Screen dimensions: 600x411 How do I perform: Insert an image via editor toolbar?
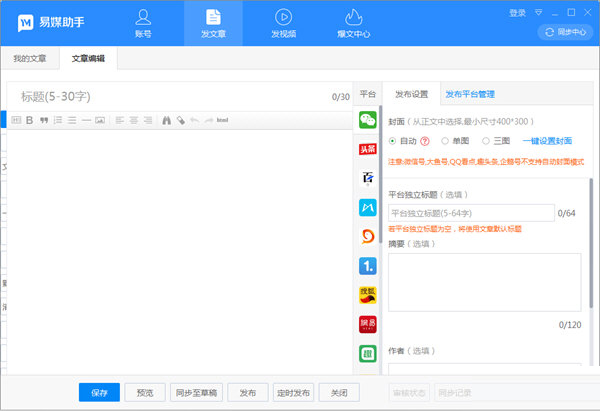pyautogui.click(x=101, y=120)
